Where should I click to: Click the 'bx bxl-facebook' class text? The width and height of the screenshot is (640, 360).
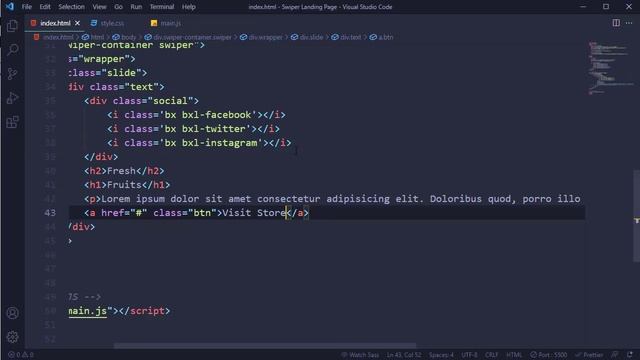(x=208, y=115)
